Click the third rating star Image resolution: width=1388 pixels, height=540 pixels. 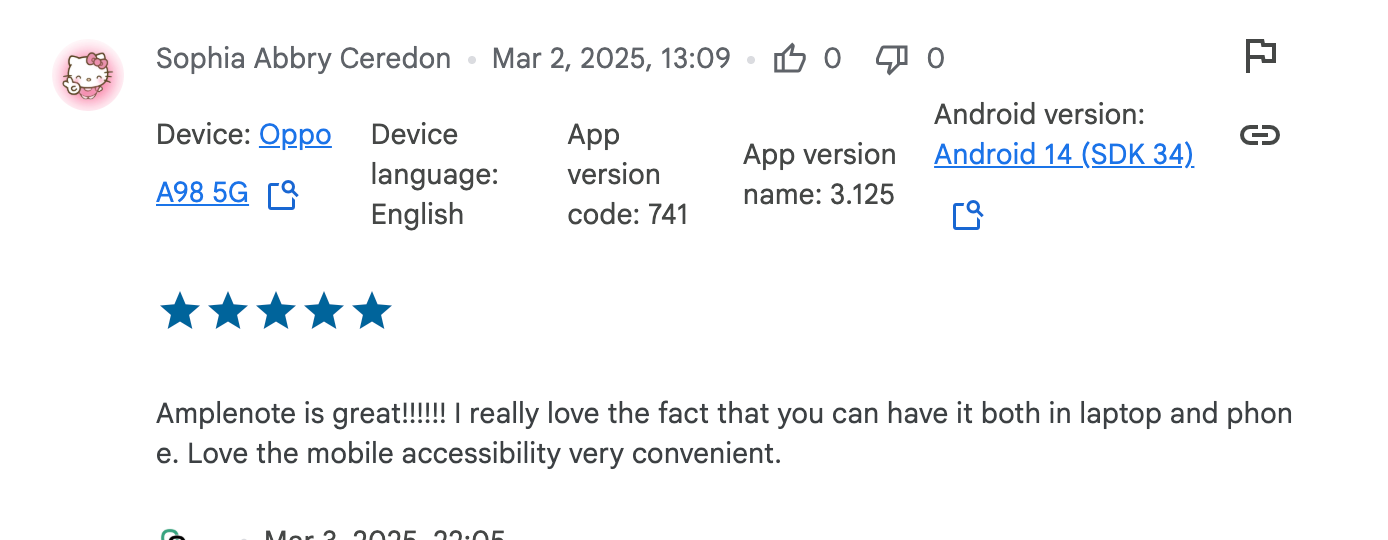[276, 312]
